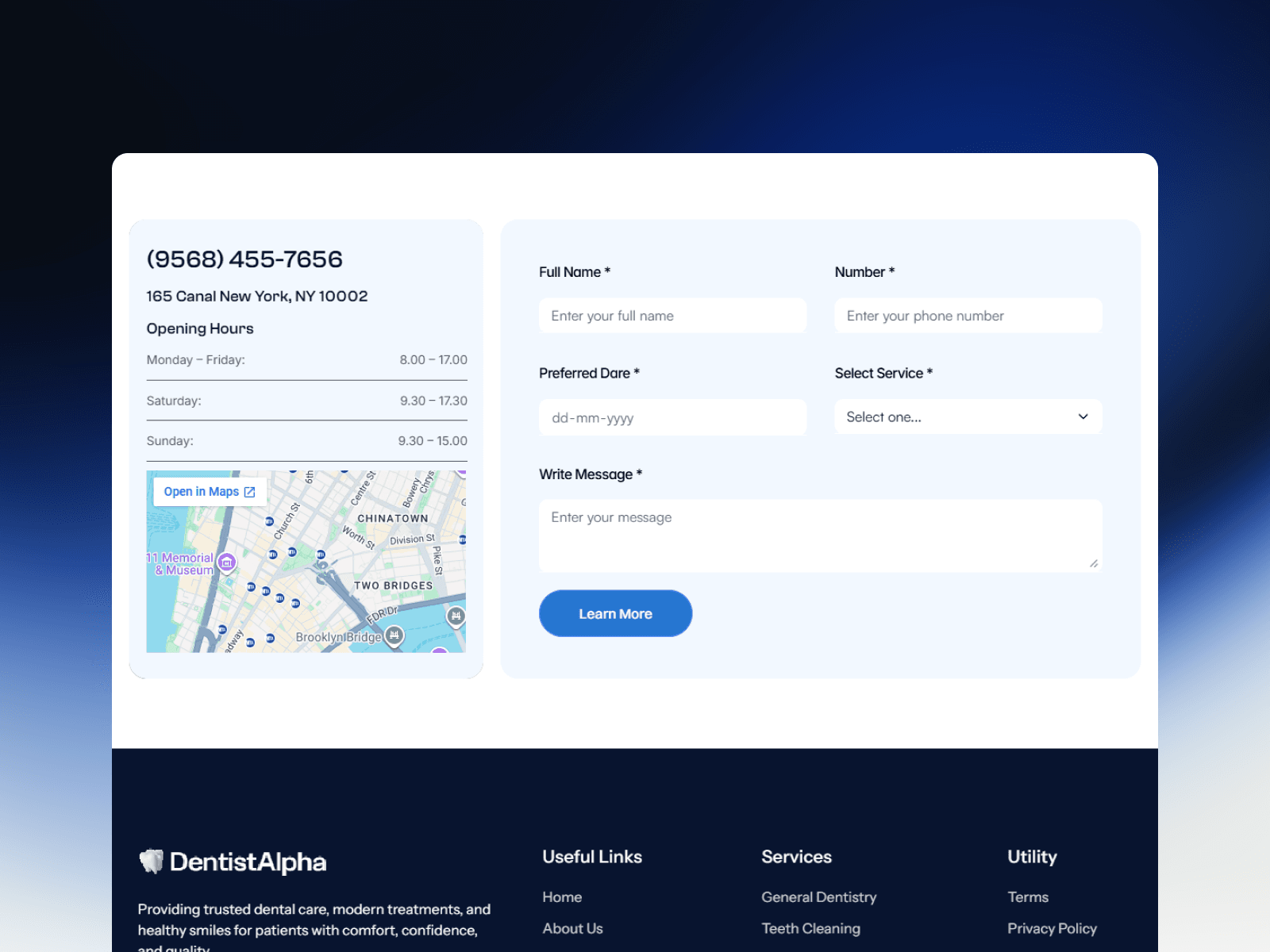Open the Terms link

tap(1028, 897)
